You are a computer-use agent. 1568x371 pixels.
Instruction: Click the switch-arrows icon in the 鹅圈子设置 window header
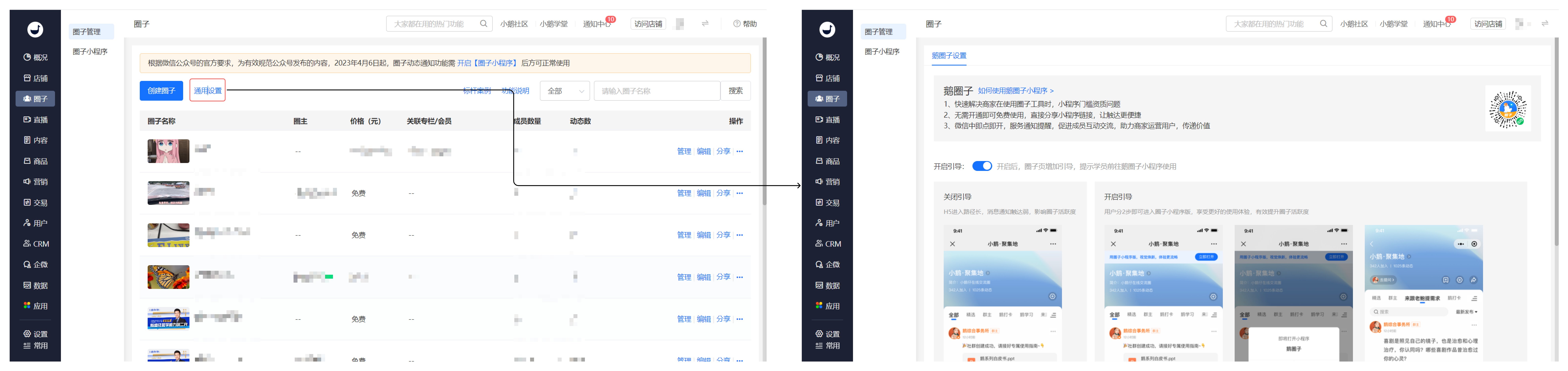1545,24
